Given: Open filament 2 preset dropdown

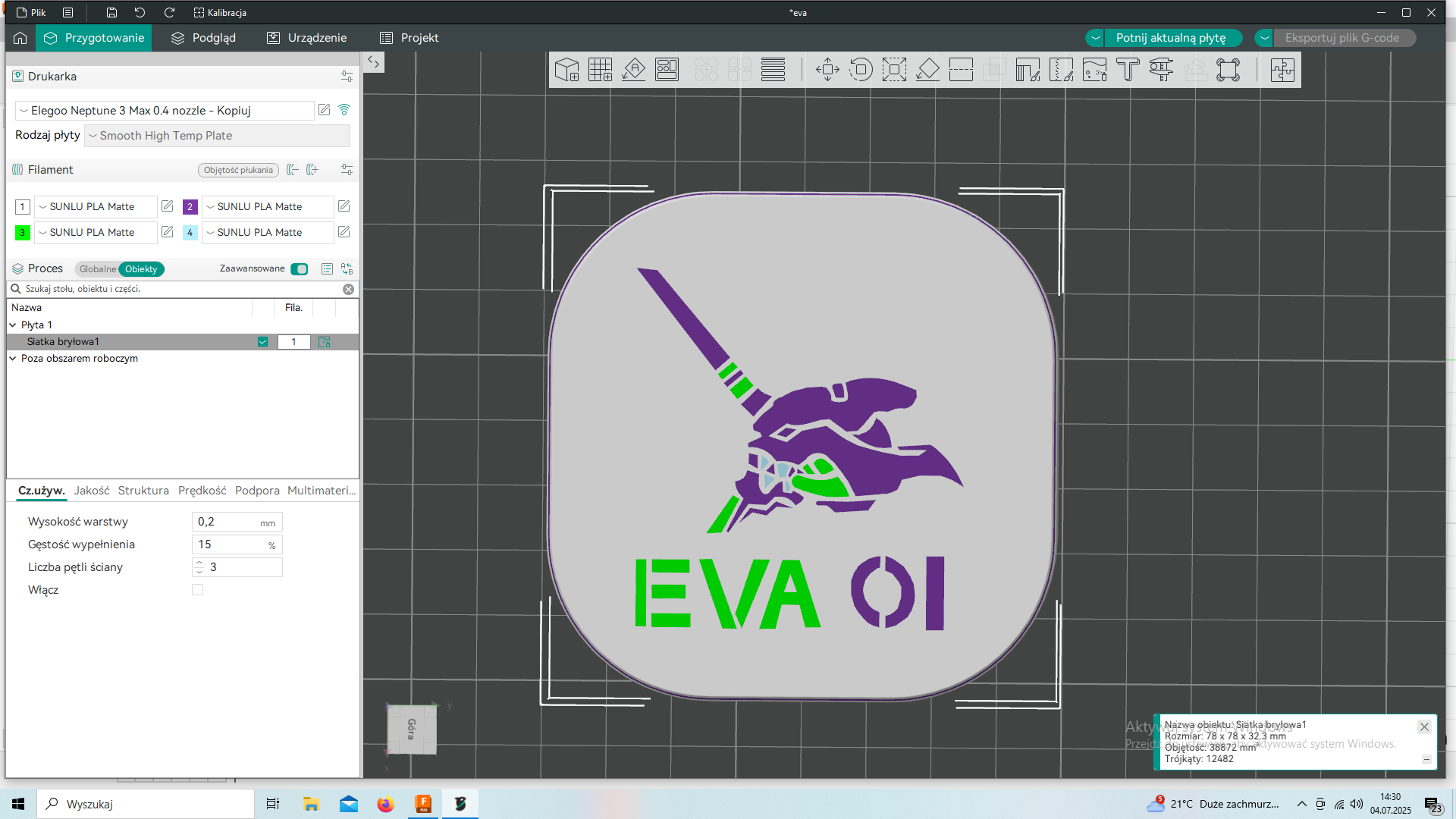Looking at the screenshot, I should pos(268,206).
